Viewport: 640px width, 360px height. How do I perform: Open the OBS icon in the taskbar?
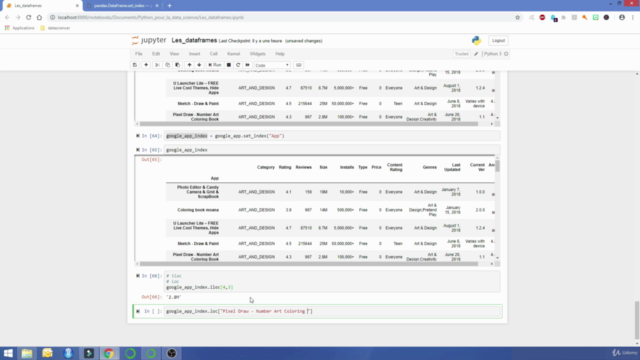171,353
